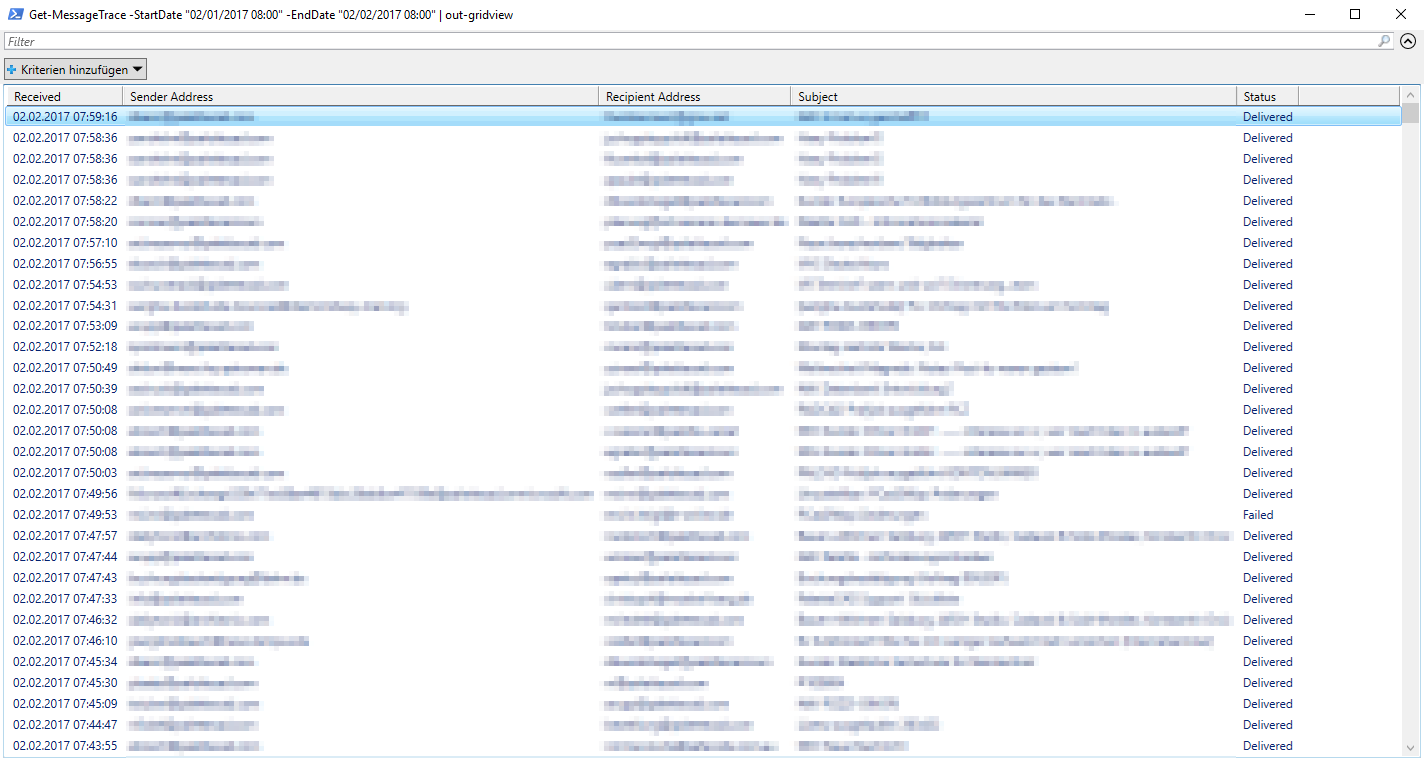Select the row received 02.02.2017 07:49:56
The image size is (1424, 758).
tap(703, 494)
